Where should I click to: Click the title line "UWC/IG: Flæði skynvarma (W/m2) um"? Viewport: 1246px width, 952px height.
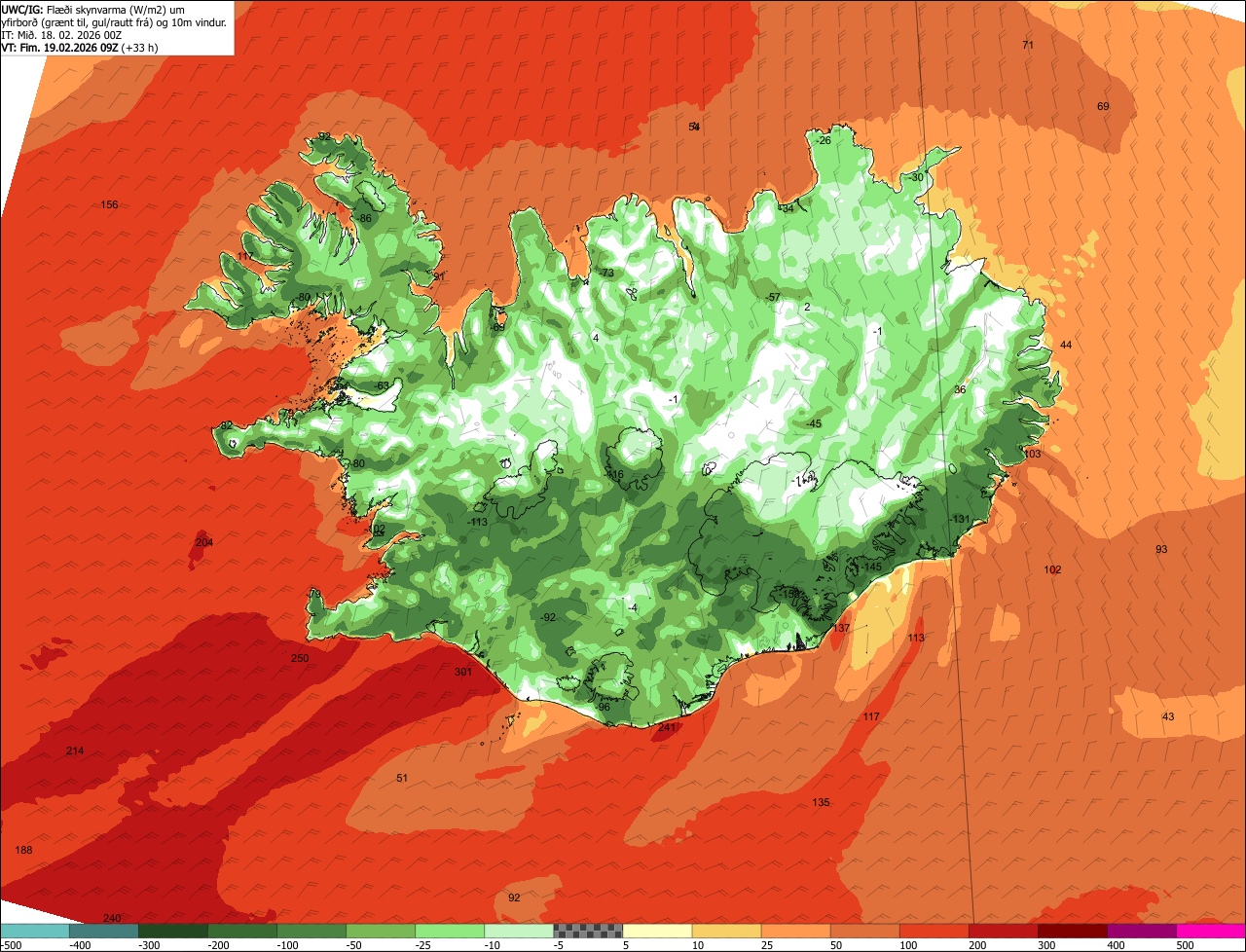pos(92,9)
